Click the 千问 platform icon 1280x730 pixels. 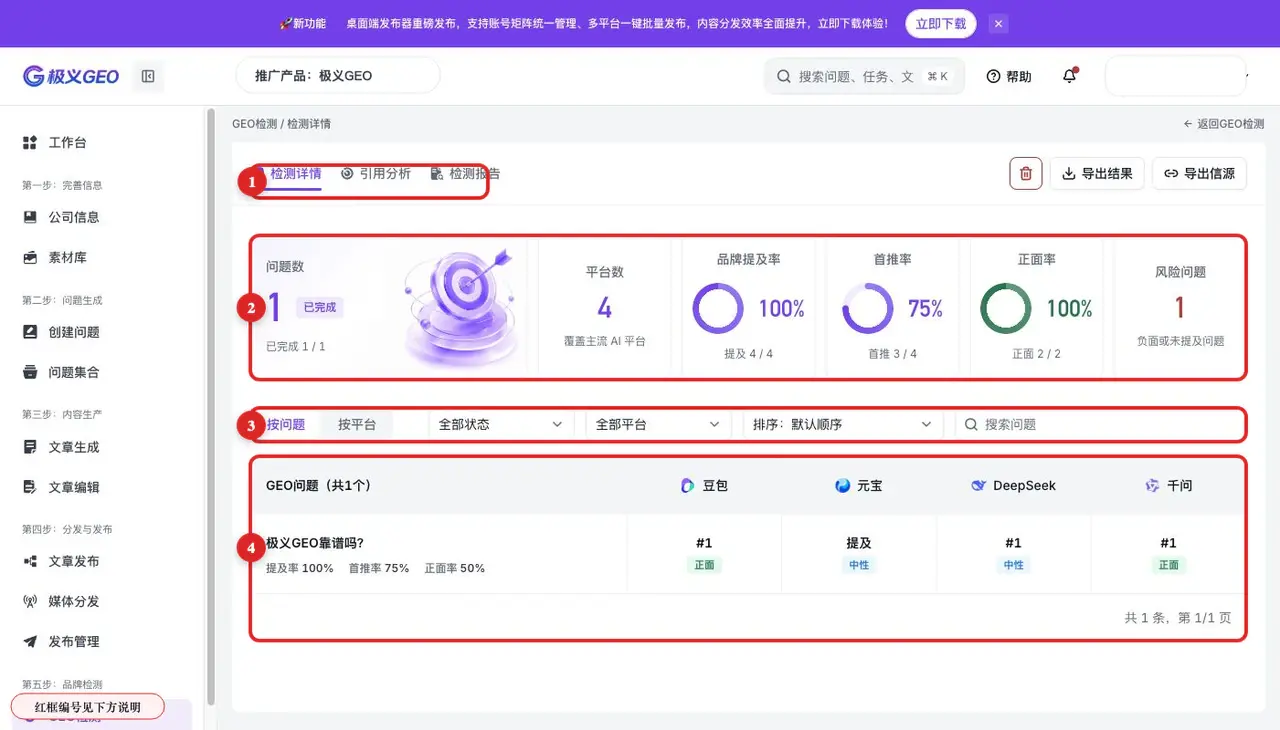pos(1153,485)
